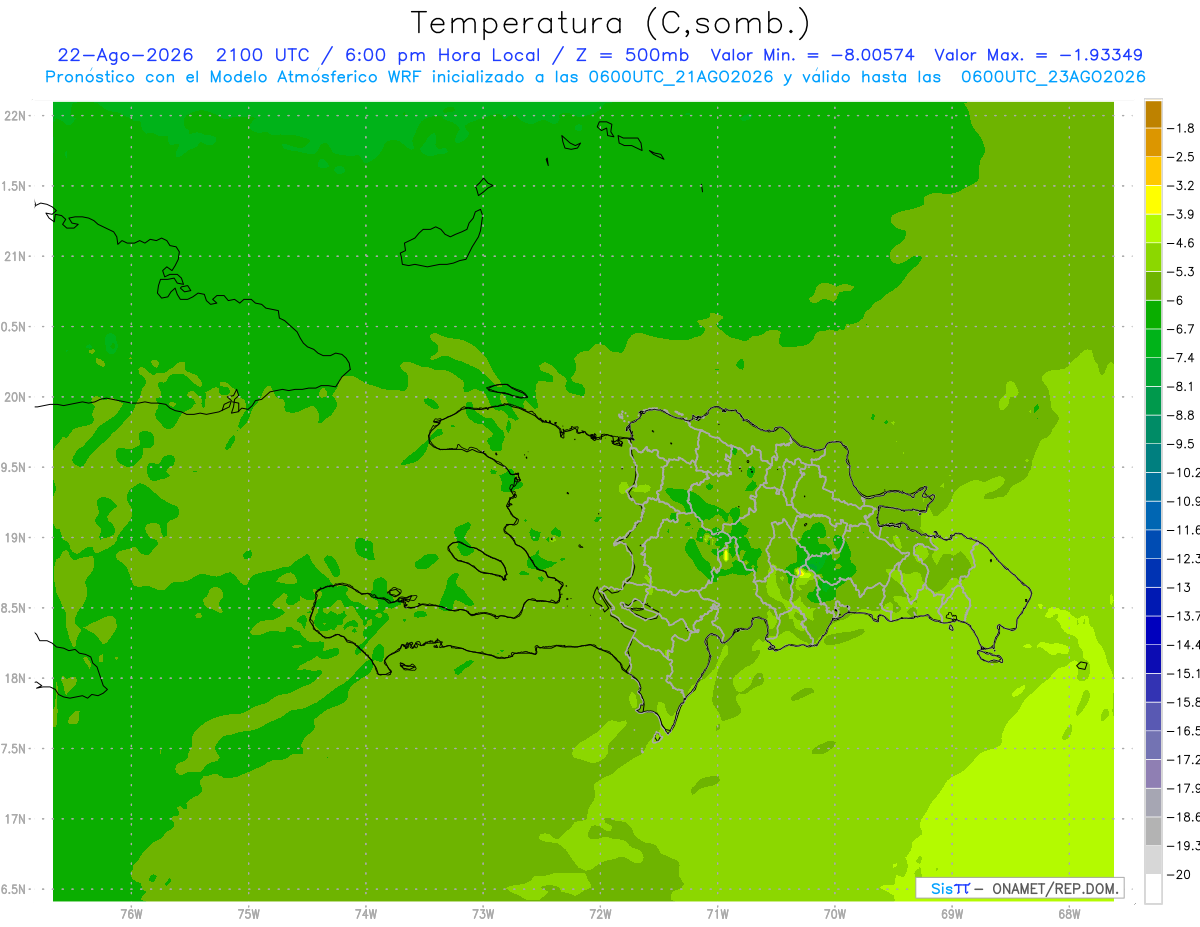Pick the dark blue swatch between -13.7 and -14.4
This screenshot has height=927, width=1200.
pos(1153,630)
